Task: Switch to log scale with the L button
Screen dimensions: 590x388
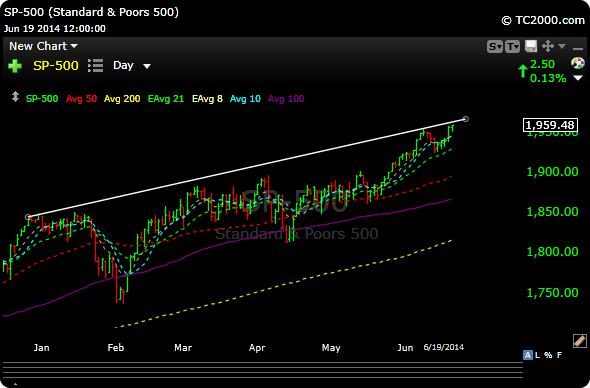Action: coord(537,355)
